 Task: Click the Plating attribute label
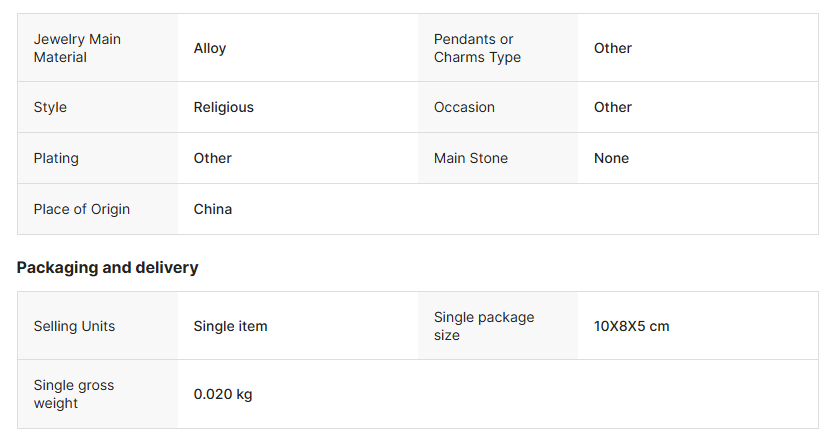pyautogui.click(x=56, y=158)
